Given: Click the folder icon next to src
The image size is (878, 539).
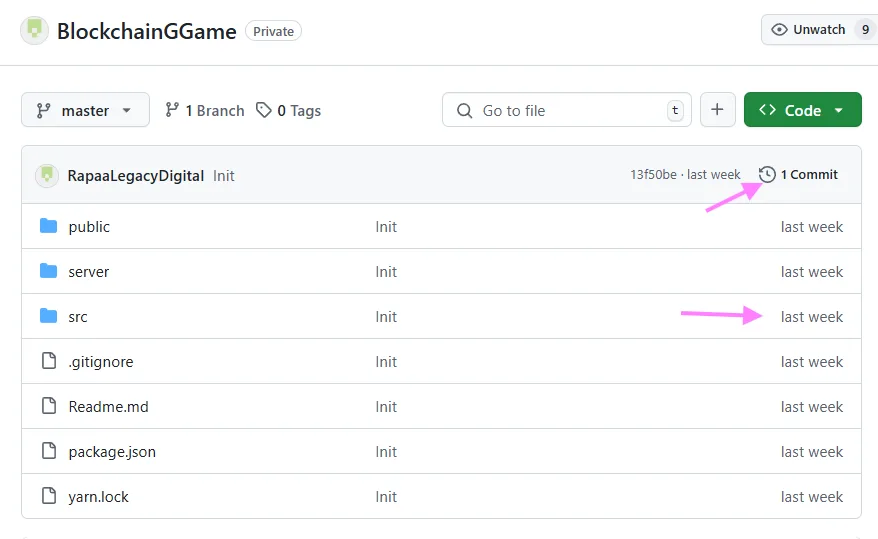Looking at the screenshot, I should 49,316.
